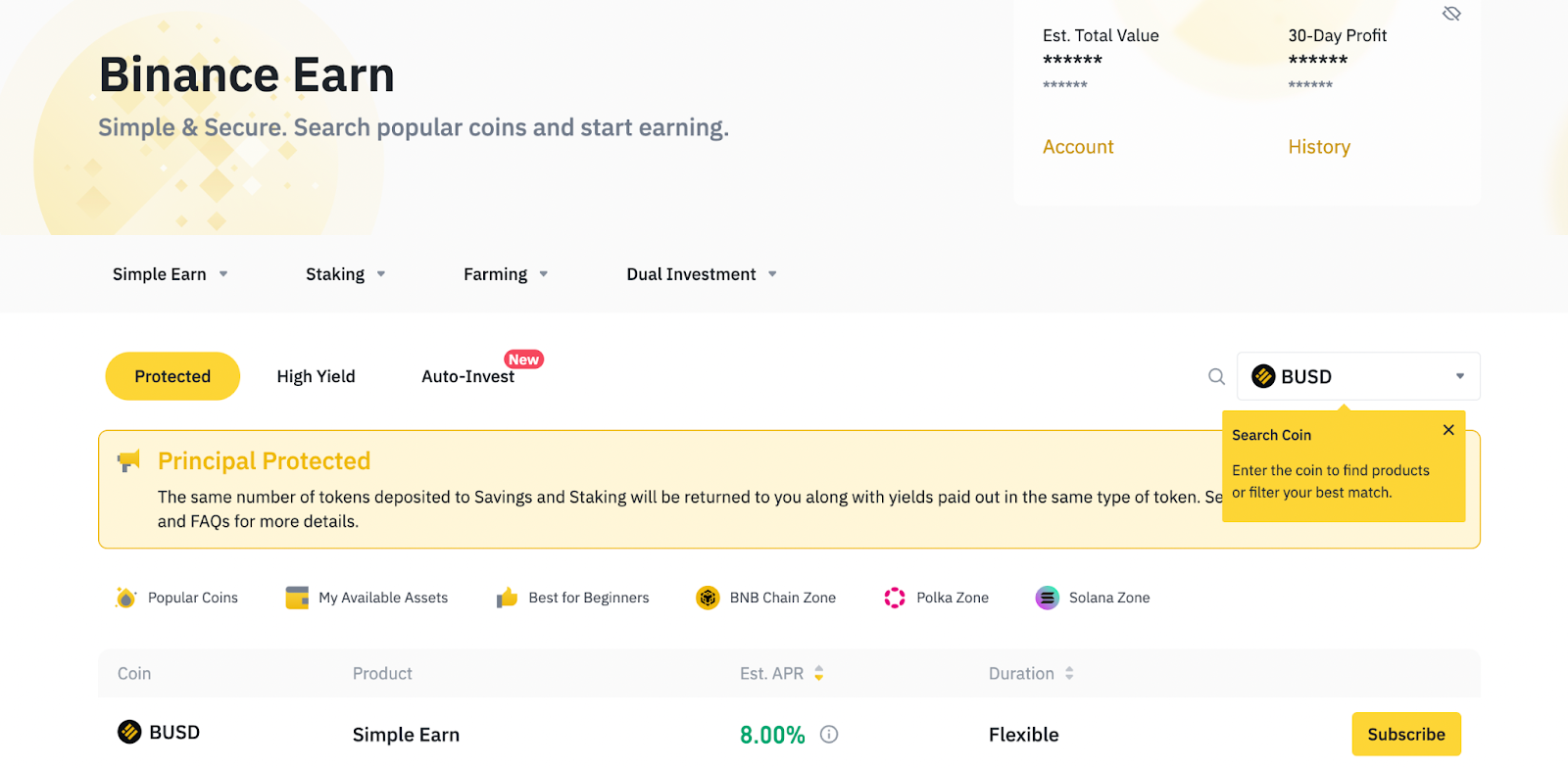Click the Best for Beginners thumbs-up icon

[507, 598]
